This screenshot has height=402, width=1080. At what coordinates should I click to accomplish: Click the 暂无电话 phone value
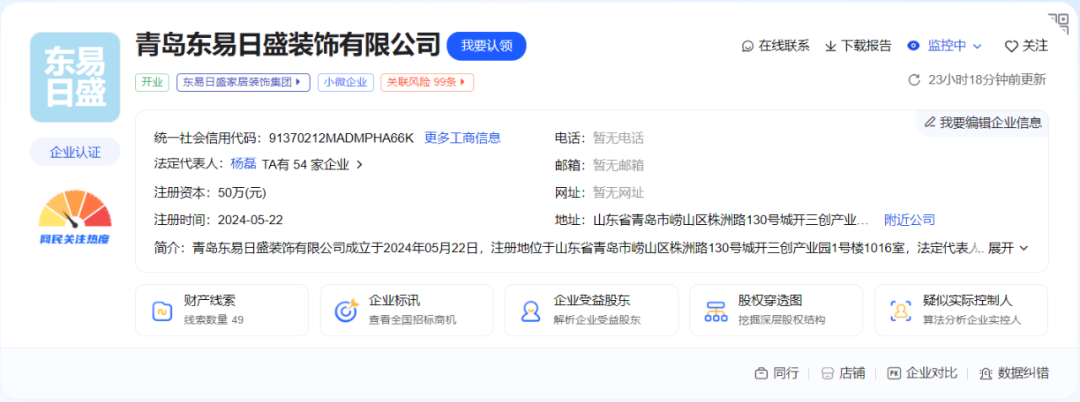(x=618, y=138)
